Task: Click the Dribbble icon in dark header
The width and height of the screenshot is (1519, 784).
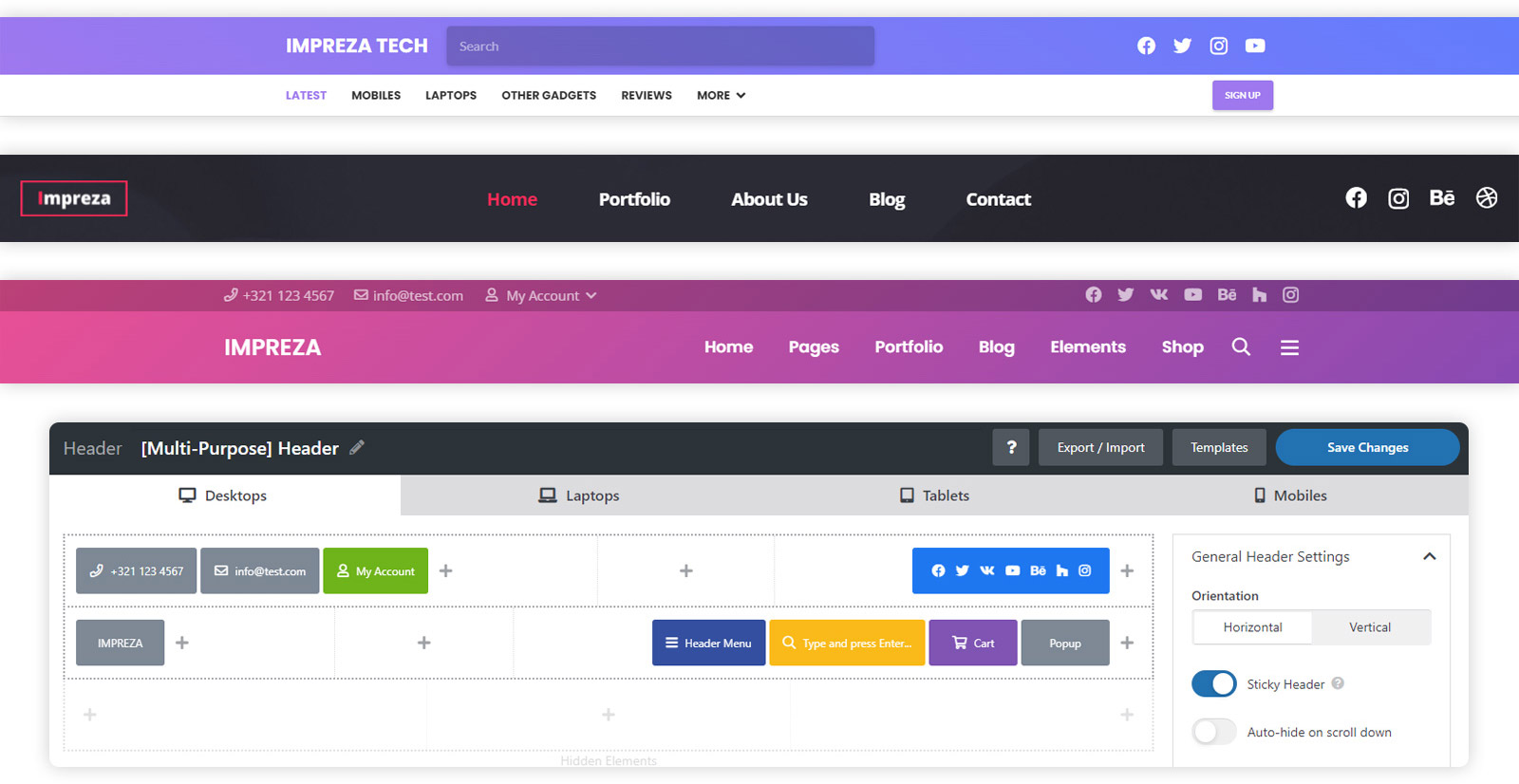Action: (1487, 197)
